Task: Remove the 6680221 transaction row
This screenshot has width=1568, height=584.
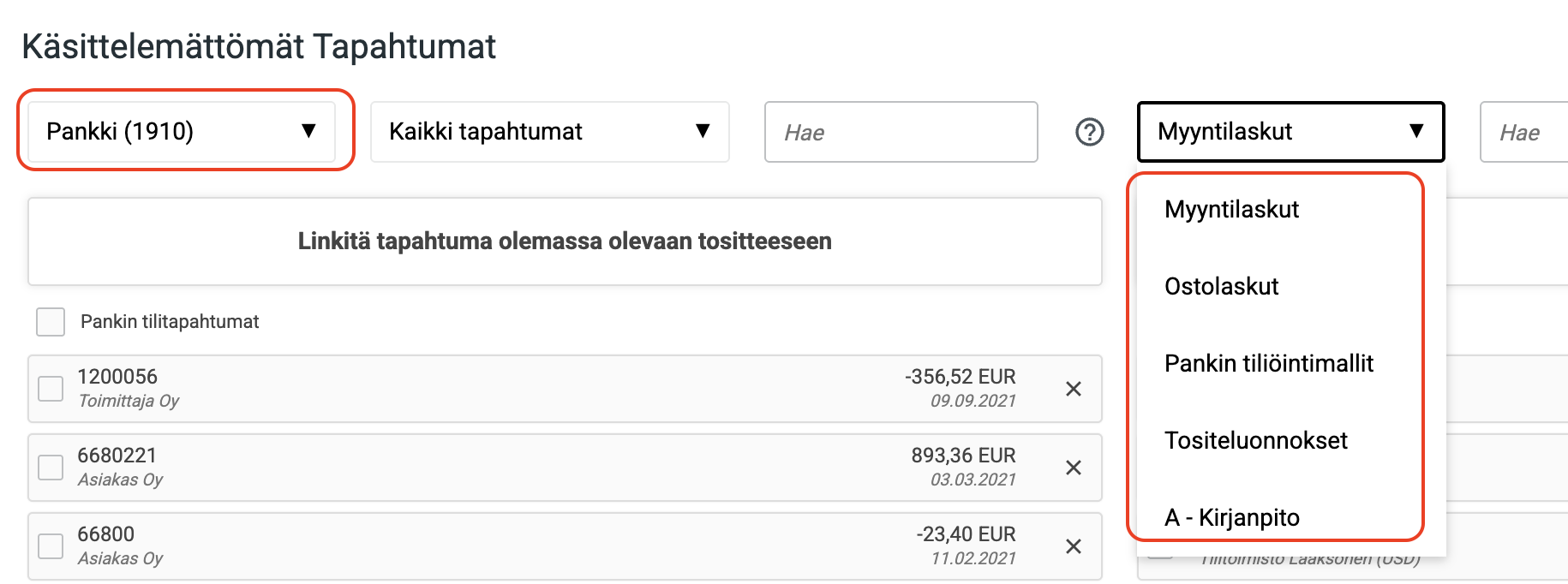Action: pyautogui.click(x=1073, y=468)
